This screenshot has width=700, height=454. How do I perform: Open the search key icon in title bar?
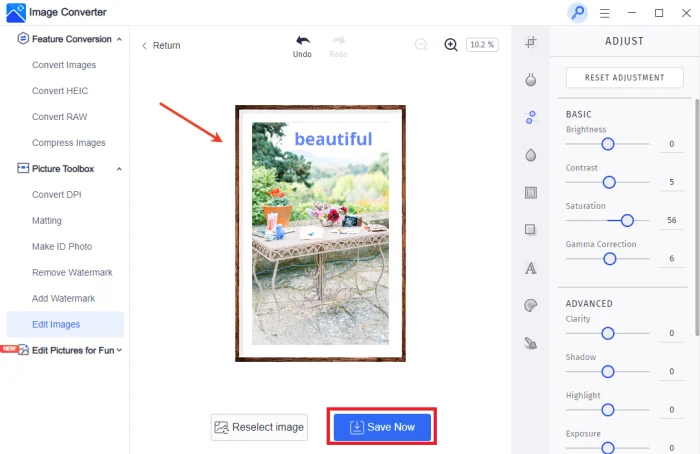click(577, 12)
